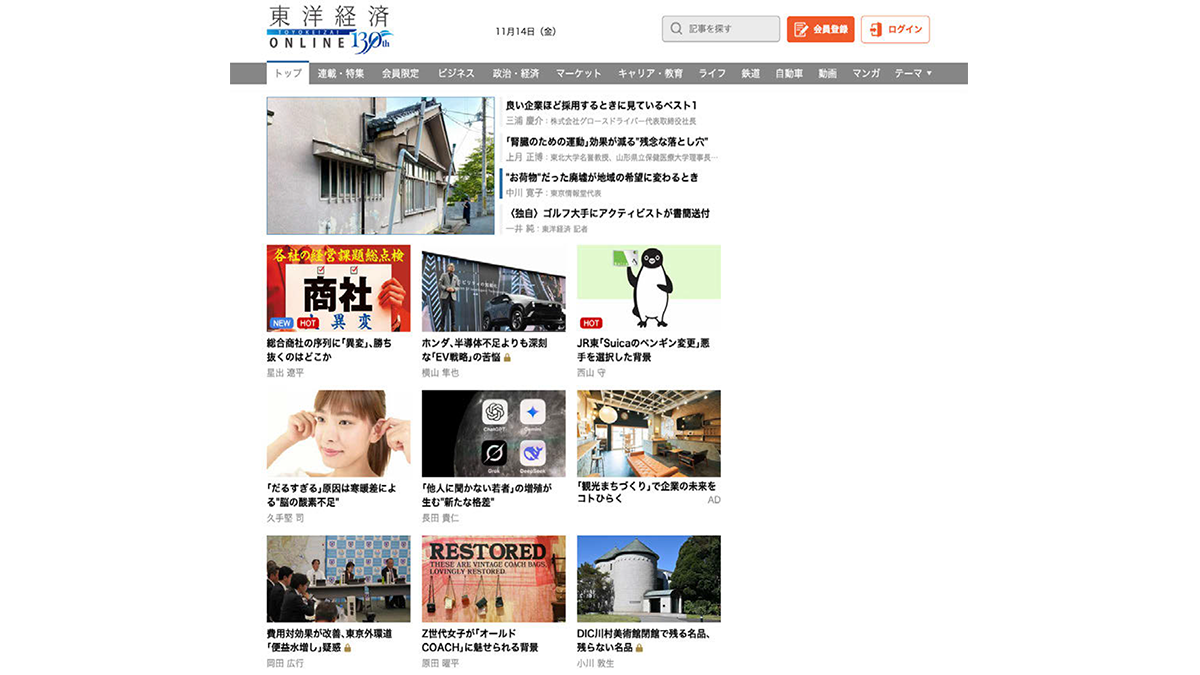The height and width of the screenshot is (675, 1200).
Task: Open the DIC川村美術館 building thumbnail
Action: [649, 578]
